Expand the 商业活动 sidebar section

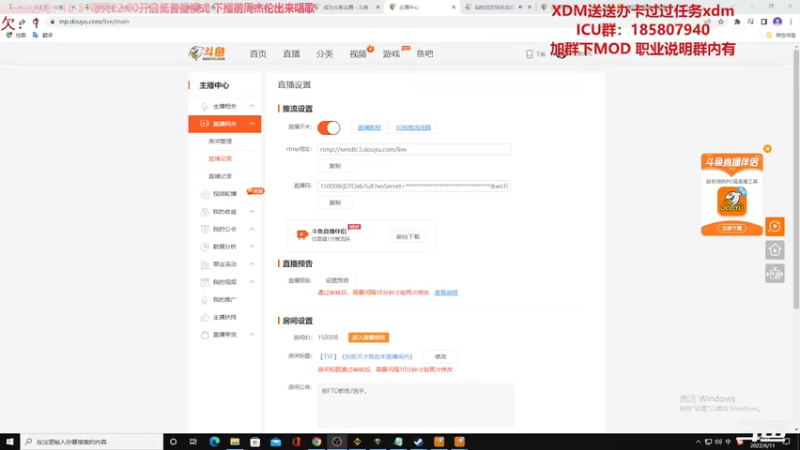coord(252,264)
